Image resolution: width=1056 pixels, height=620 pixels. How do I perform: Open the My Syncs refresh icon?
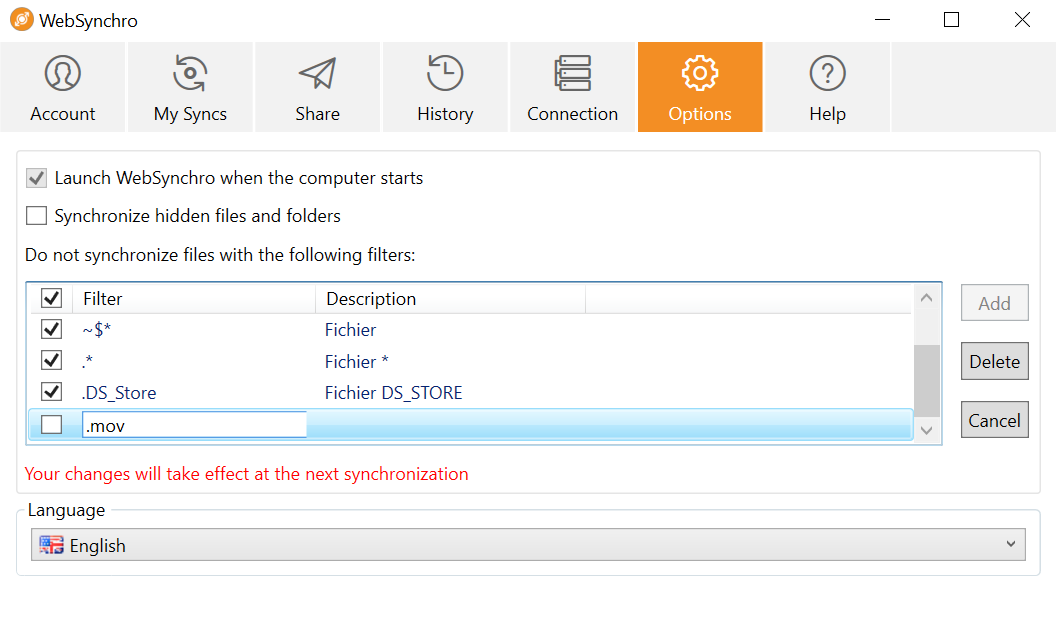pyautogui.click(x=190, y=73)
